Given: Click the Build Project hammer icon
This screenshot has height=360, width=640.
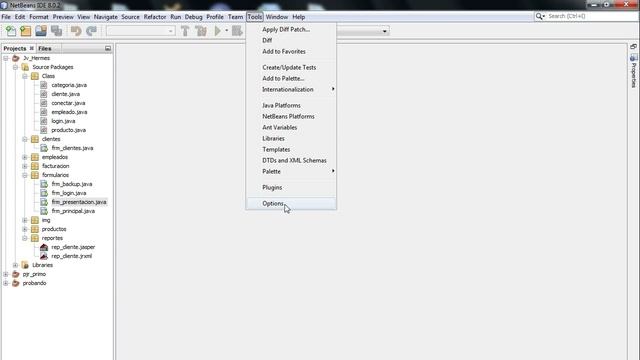Looking at the screenshot, I should pyautogui.click(x=185, y=31).
